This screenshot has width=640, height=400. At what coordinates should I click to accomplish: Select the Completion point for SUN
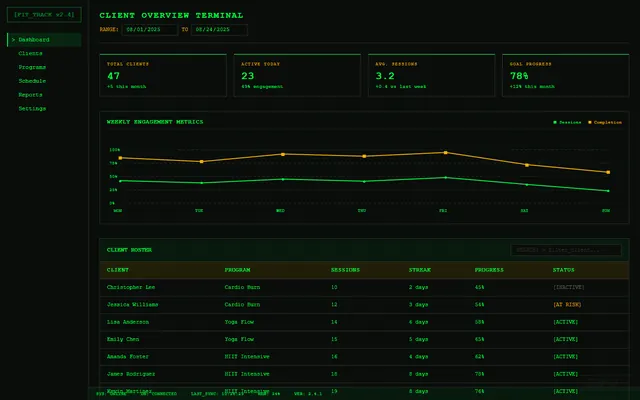[x=608, y=172]
